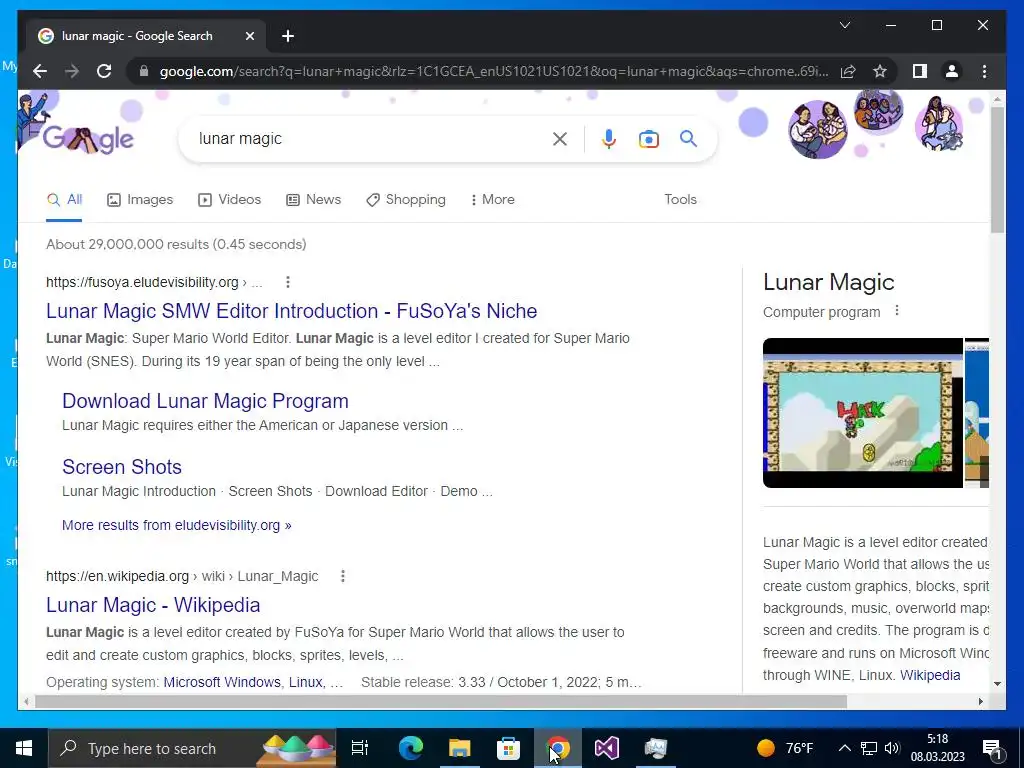The height and width of the screenshot is (768, 1024).
Task: Open the Download Lunar Magic Program link
Action: [205, 401]
